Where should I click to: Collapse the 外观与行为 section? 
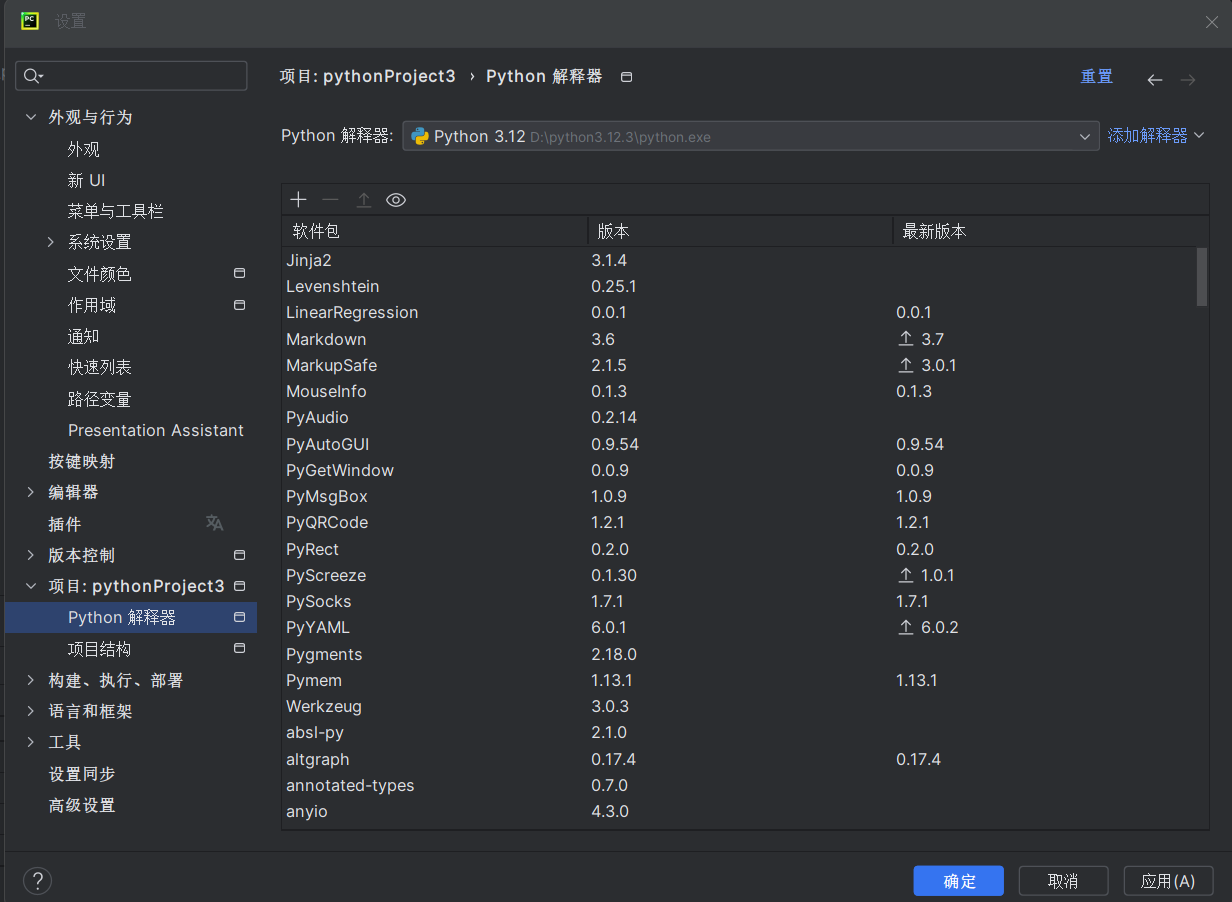[31, 117]
